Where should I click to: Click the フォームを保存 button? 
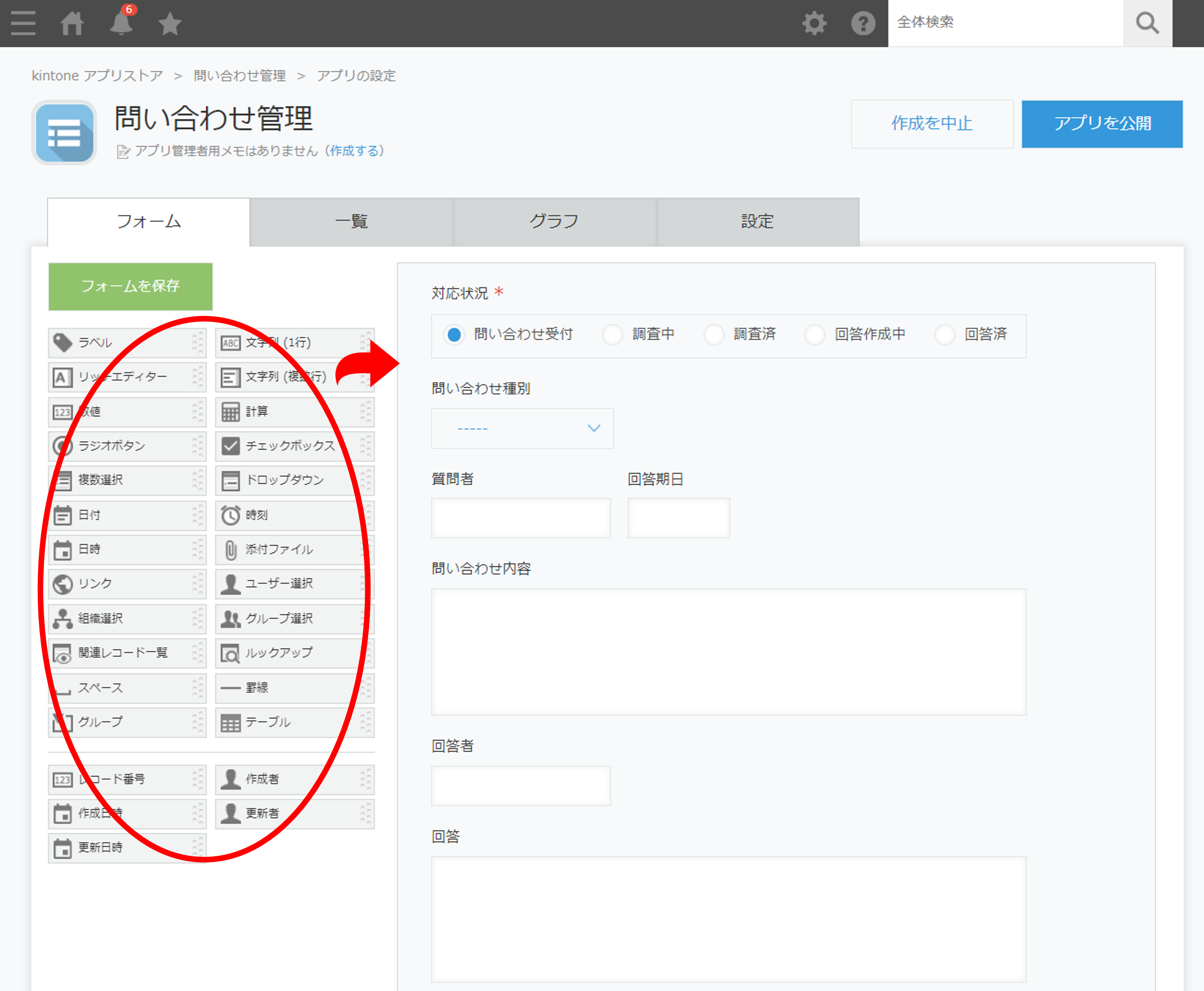pyautogui.click(x=130, y=286)
